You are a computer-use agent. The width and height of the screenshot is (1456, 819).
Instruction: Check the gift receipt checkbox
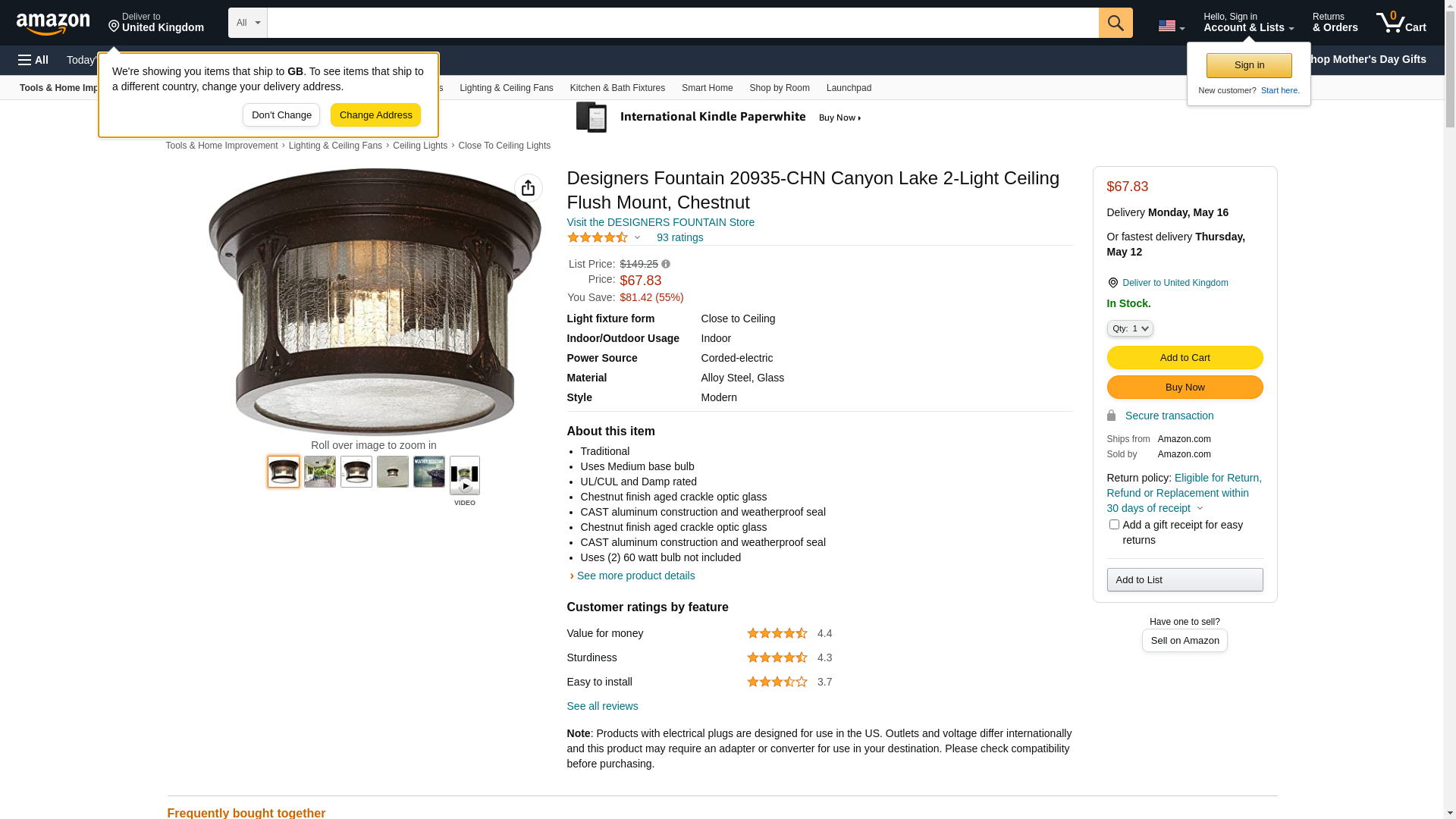pos(1114,525)
